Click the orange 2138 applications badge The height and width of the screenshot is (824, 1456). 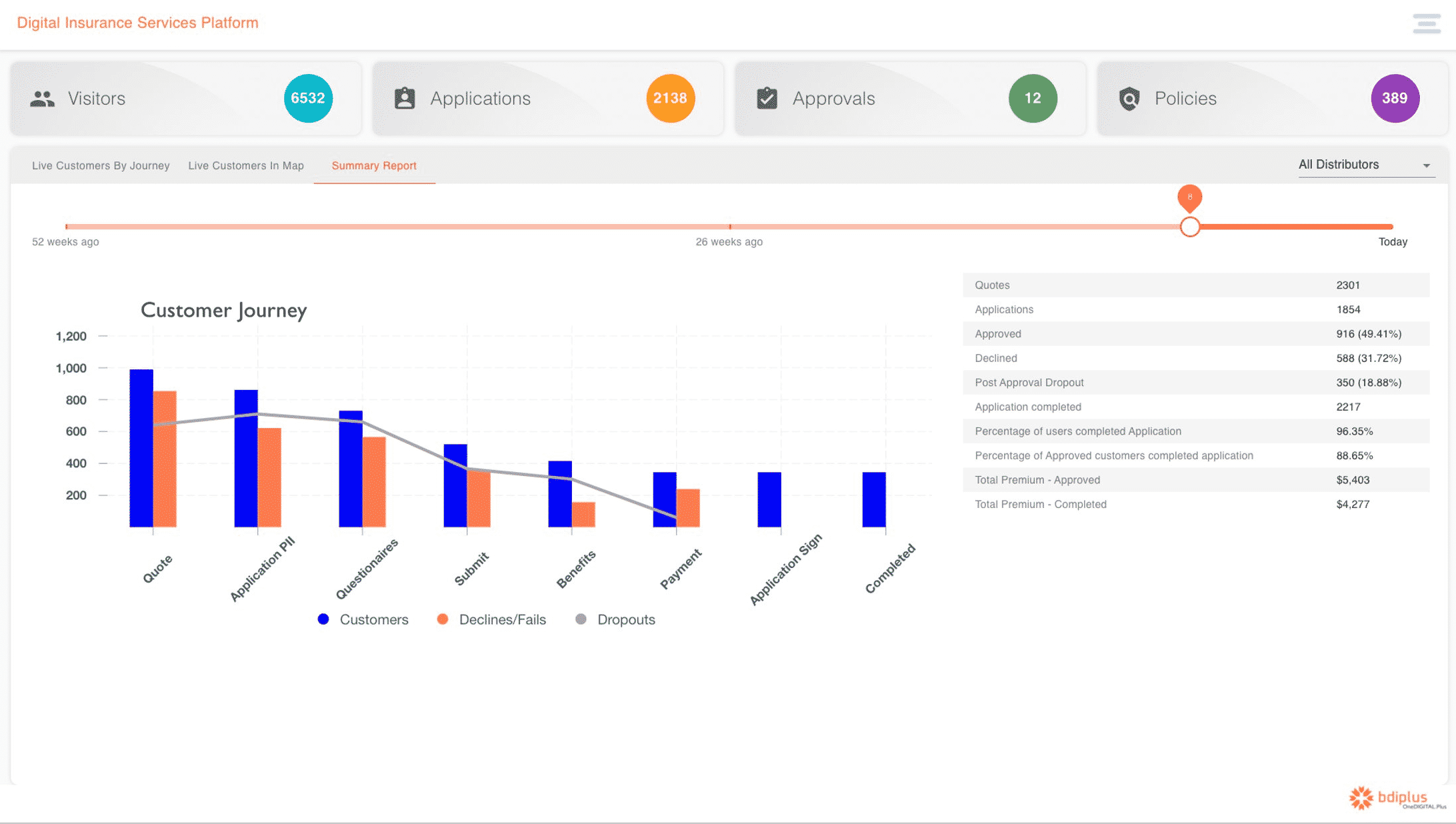[670, 99]
